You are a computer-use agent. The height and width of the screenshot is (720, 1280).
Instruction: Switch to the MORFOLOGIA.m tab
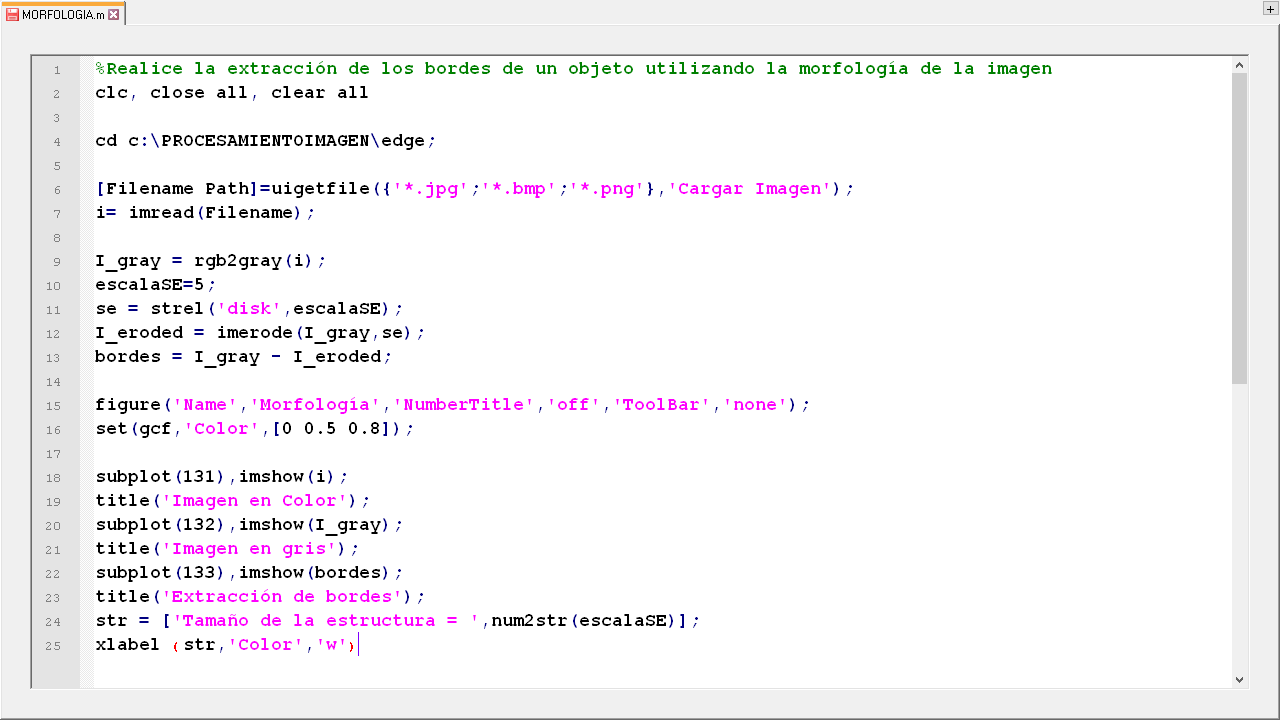click(62, 14)
